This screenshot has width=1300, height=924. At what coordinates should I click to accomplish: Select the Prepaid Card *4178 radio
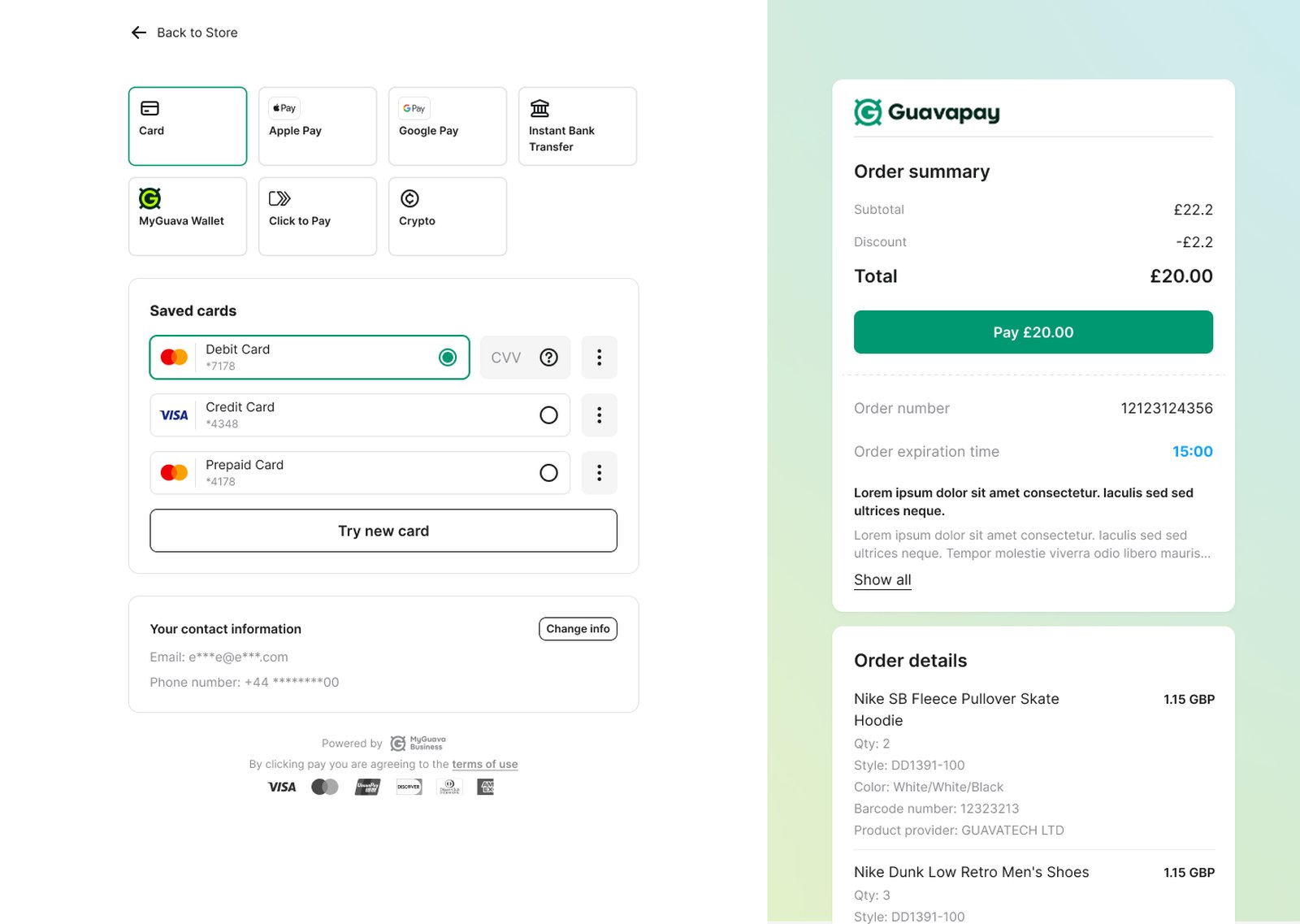(549, 473)
